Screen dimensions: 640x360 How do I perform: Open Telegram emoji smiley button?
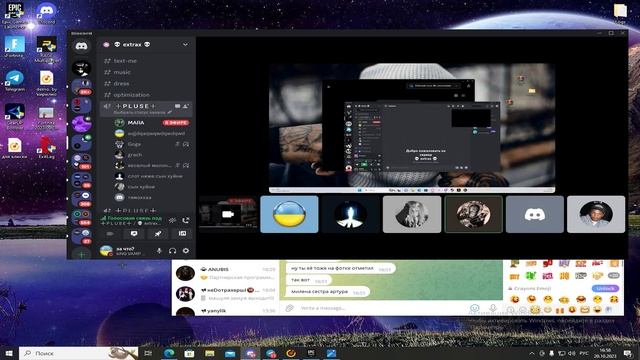[474, 308]
